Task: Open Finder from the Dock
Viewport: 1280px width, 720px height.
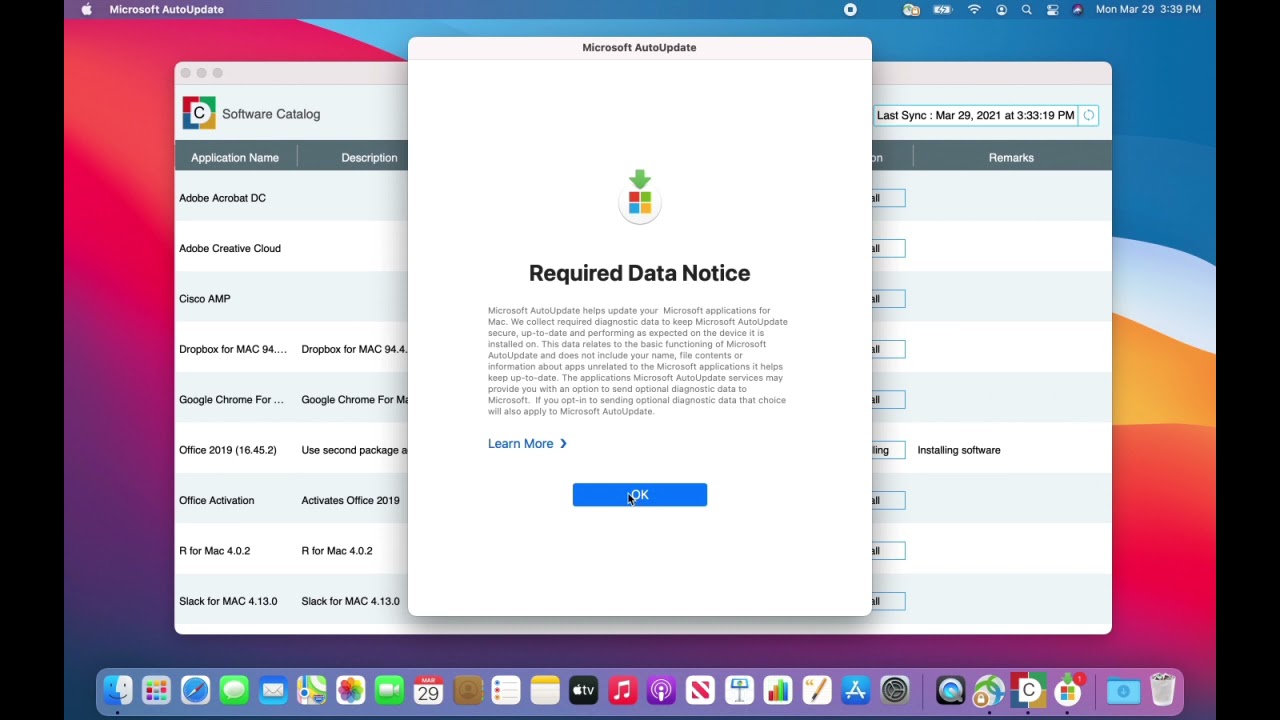Action: point(118,690)
